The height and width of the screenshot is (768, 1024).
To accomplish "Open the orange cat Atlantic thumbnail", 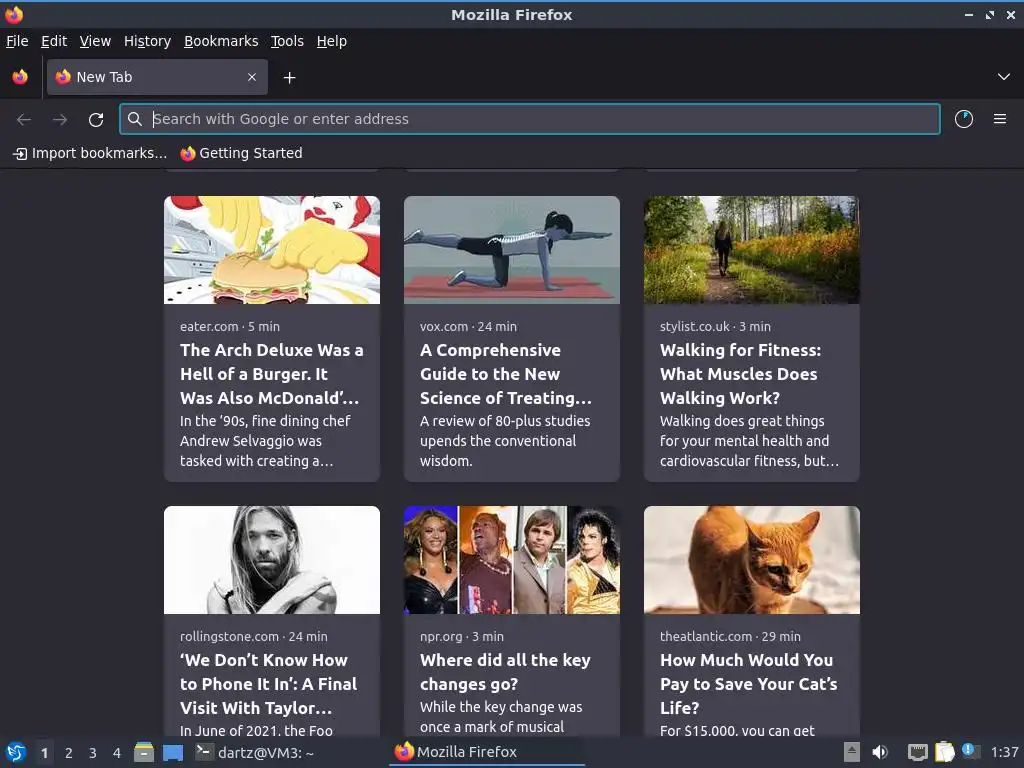I will [752, 560].
